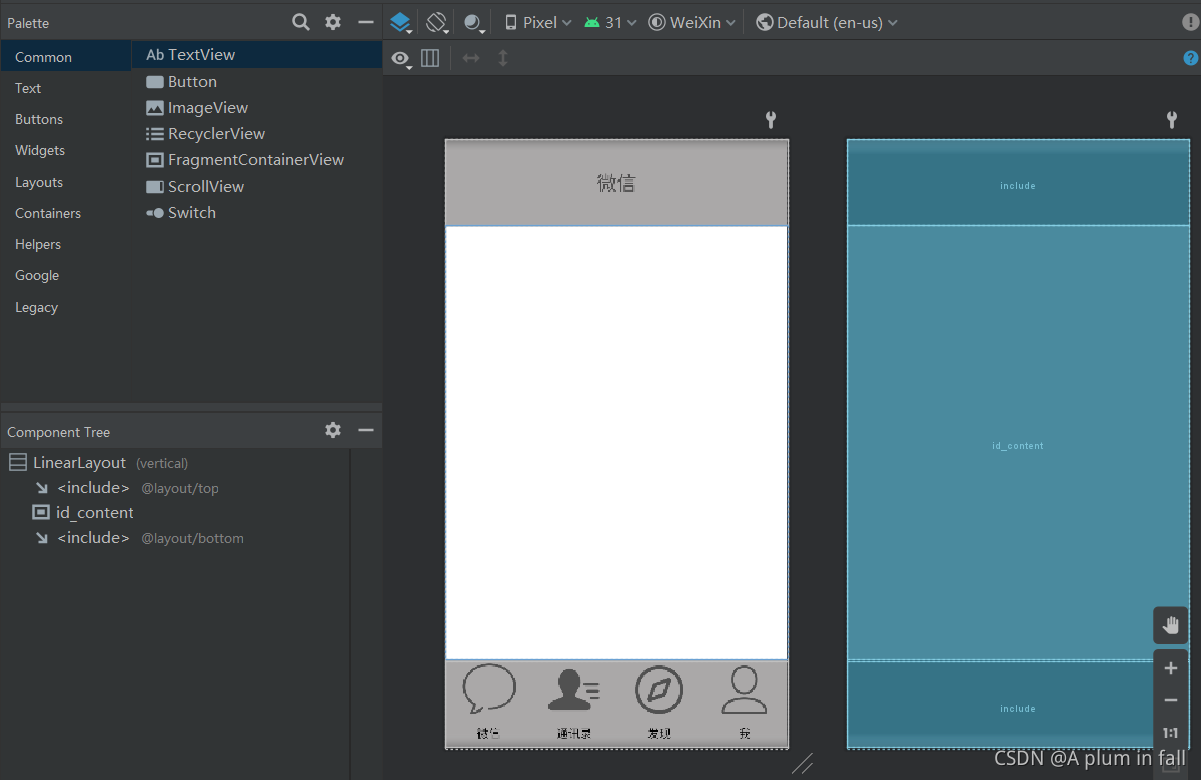
Task: Select bottom include block in blueprint
Action: tap(1018, 704)
